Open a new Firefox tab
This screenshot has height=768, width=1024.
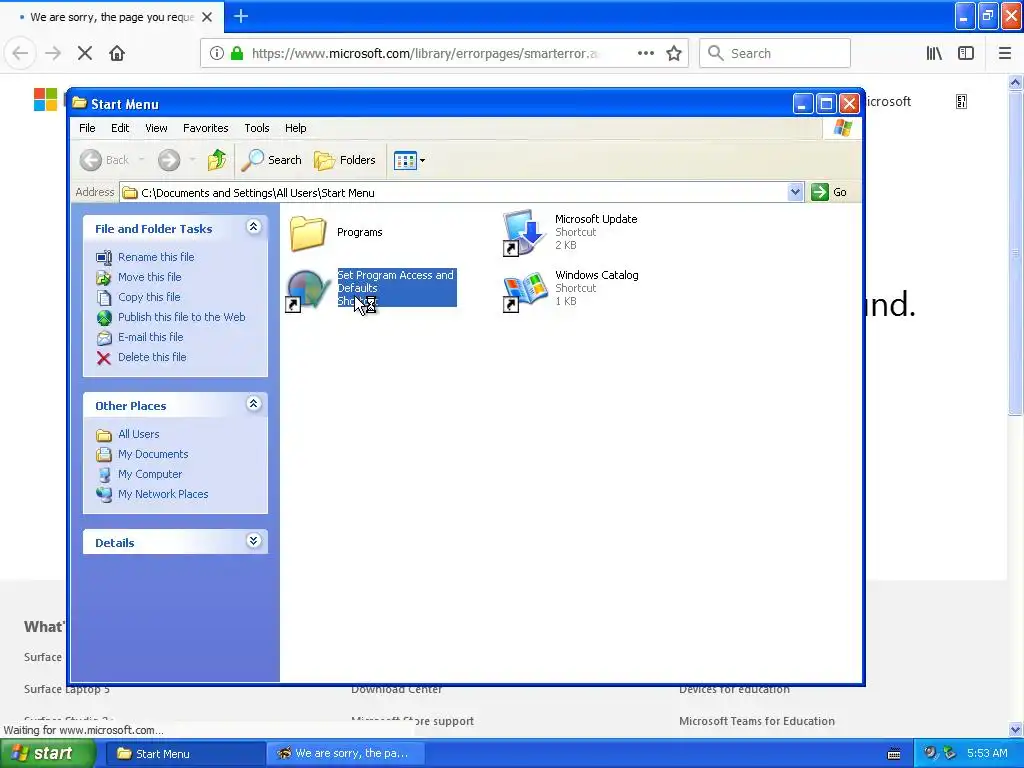241,16
